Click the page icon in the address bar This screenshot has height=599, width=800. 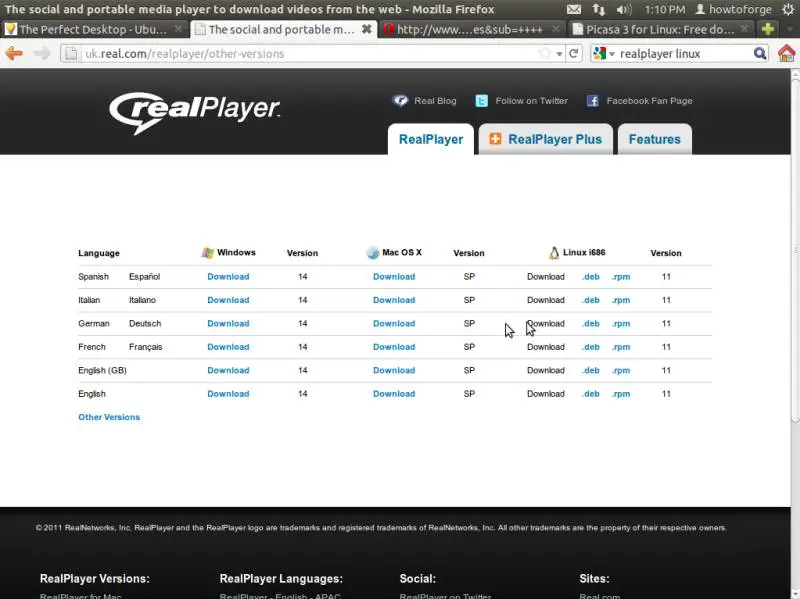pyautogui.click(x=71, y=53)
